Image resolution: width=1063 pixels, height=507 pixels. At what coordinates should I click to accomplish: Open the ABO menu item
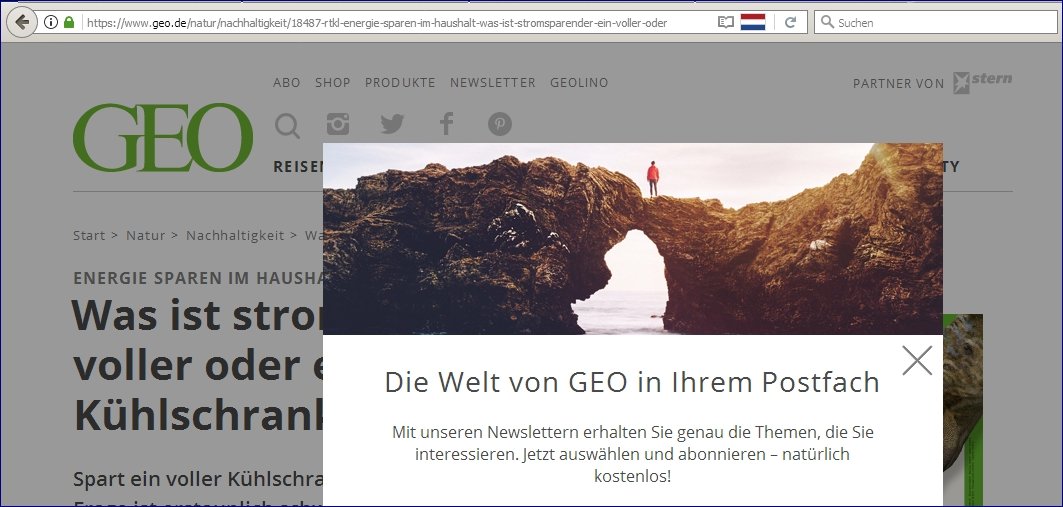click(x=287, y=83)
